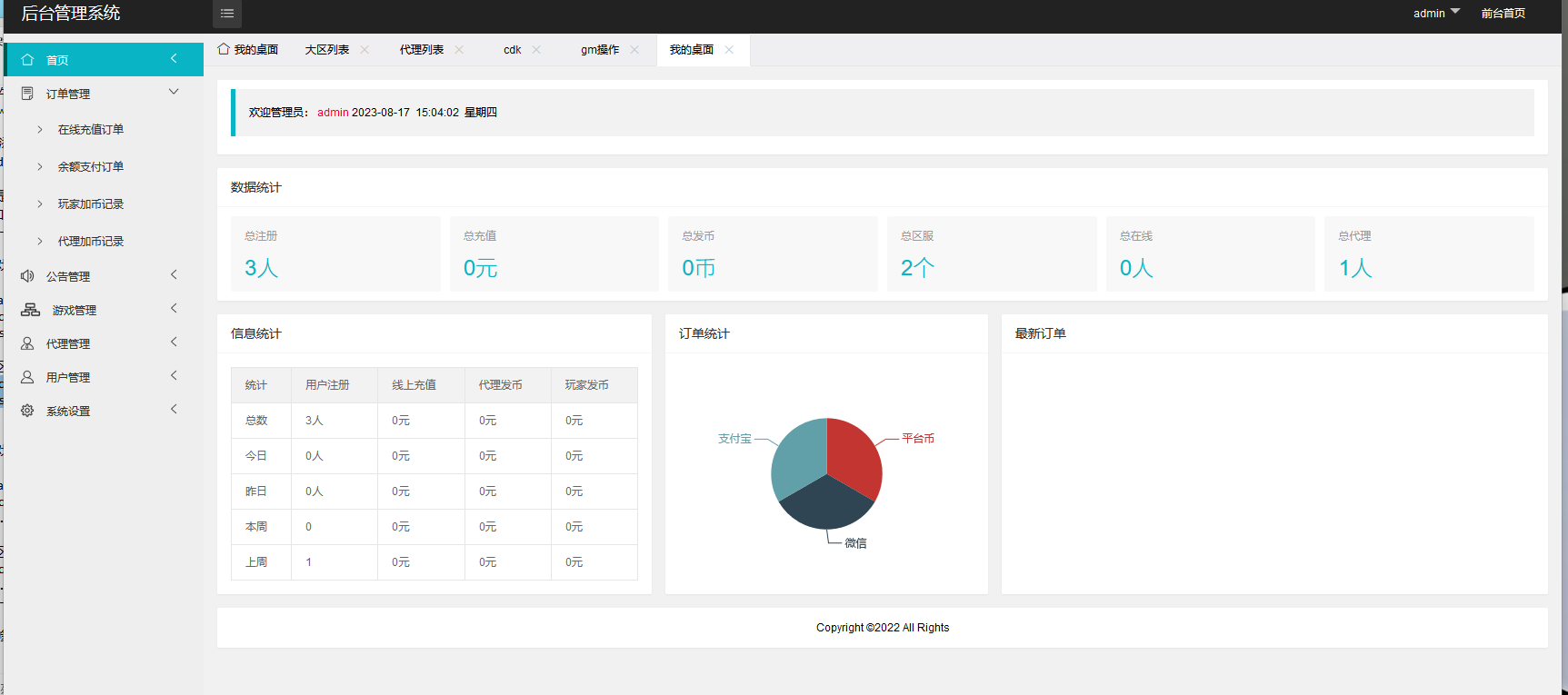The image size is (1568, 695).
Task: Select 系统设置 menu label
Action: [x=68, y=412]
